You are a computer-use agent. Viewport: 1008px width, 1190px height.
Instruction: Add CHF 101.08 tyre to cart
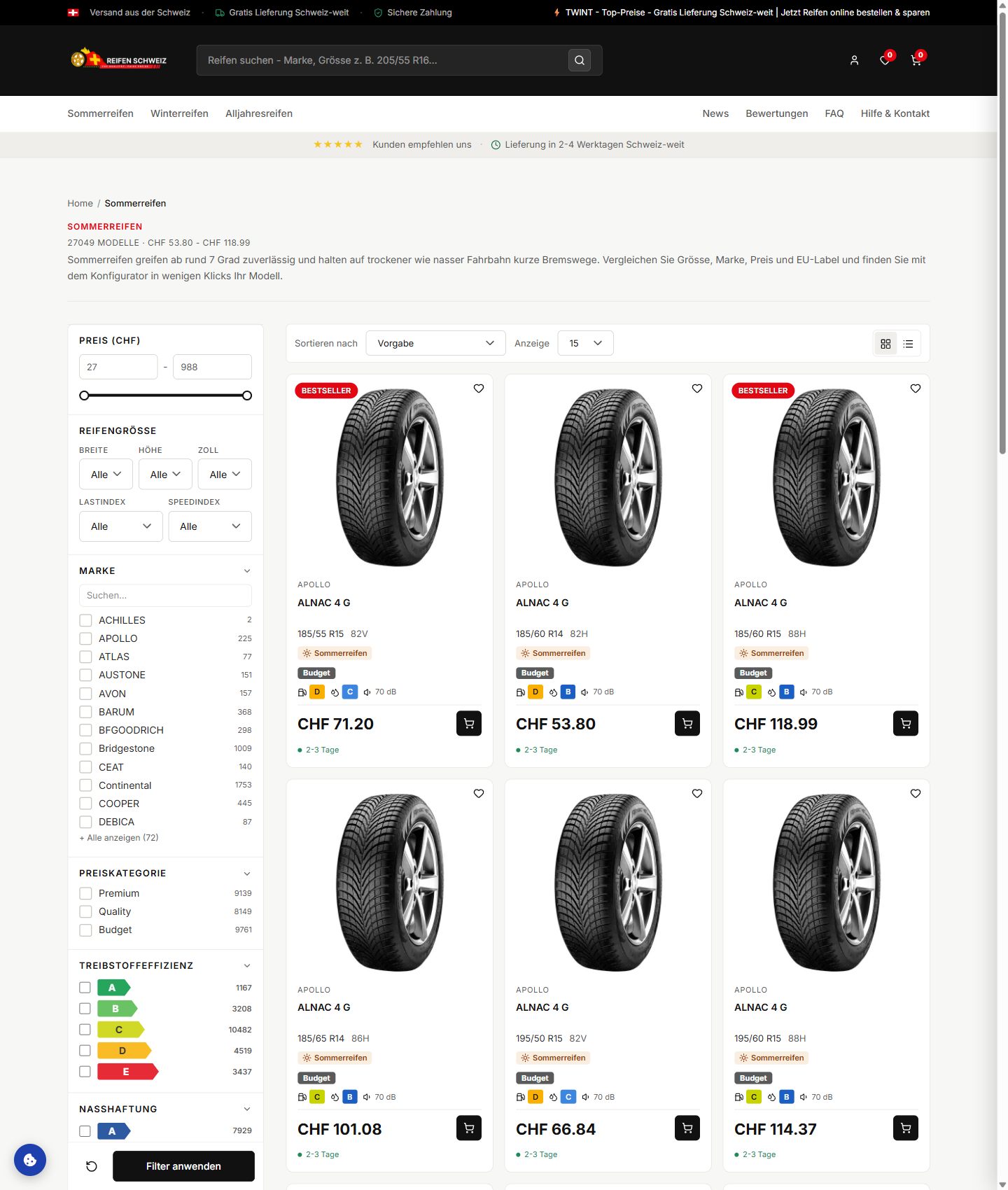click(x=469, y=1128)
